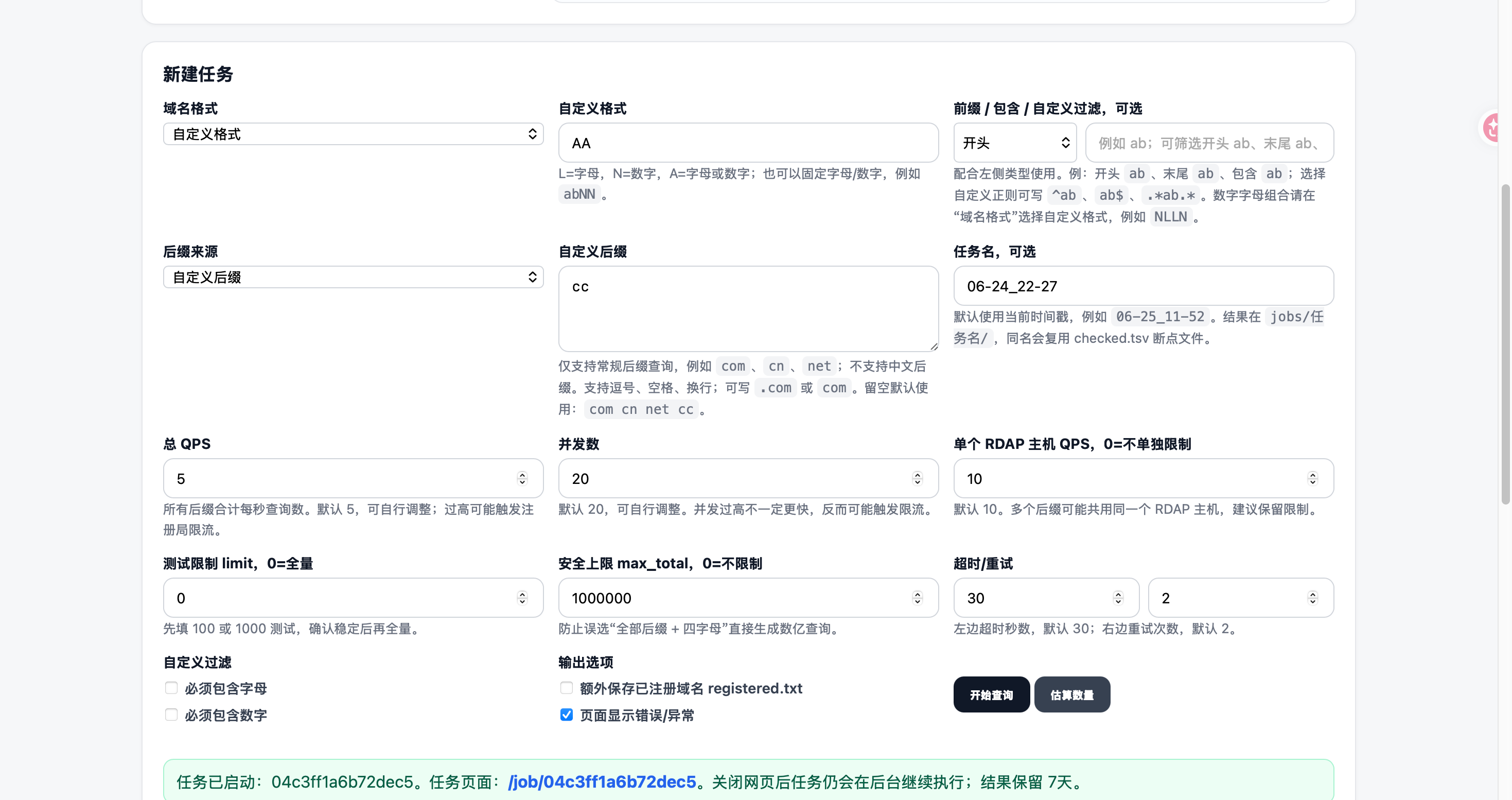Click the 'com cn net cc' default suffix text
This screenshot has height=800, width=1512.
(641, 409)
